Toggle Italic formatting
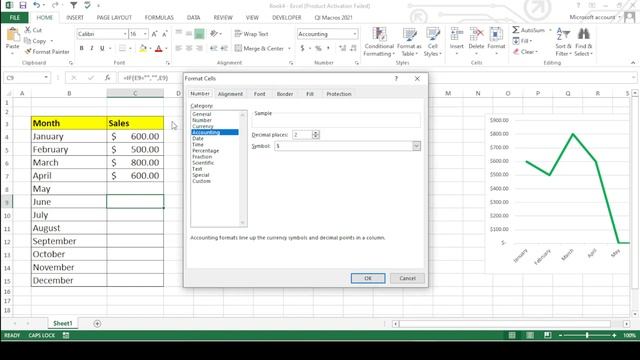The image size is (640, 360). [x=92, y=48]
